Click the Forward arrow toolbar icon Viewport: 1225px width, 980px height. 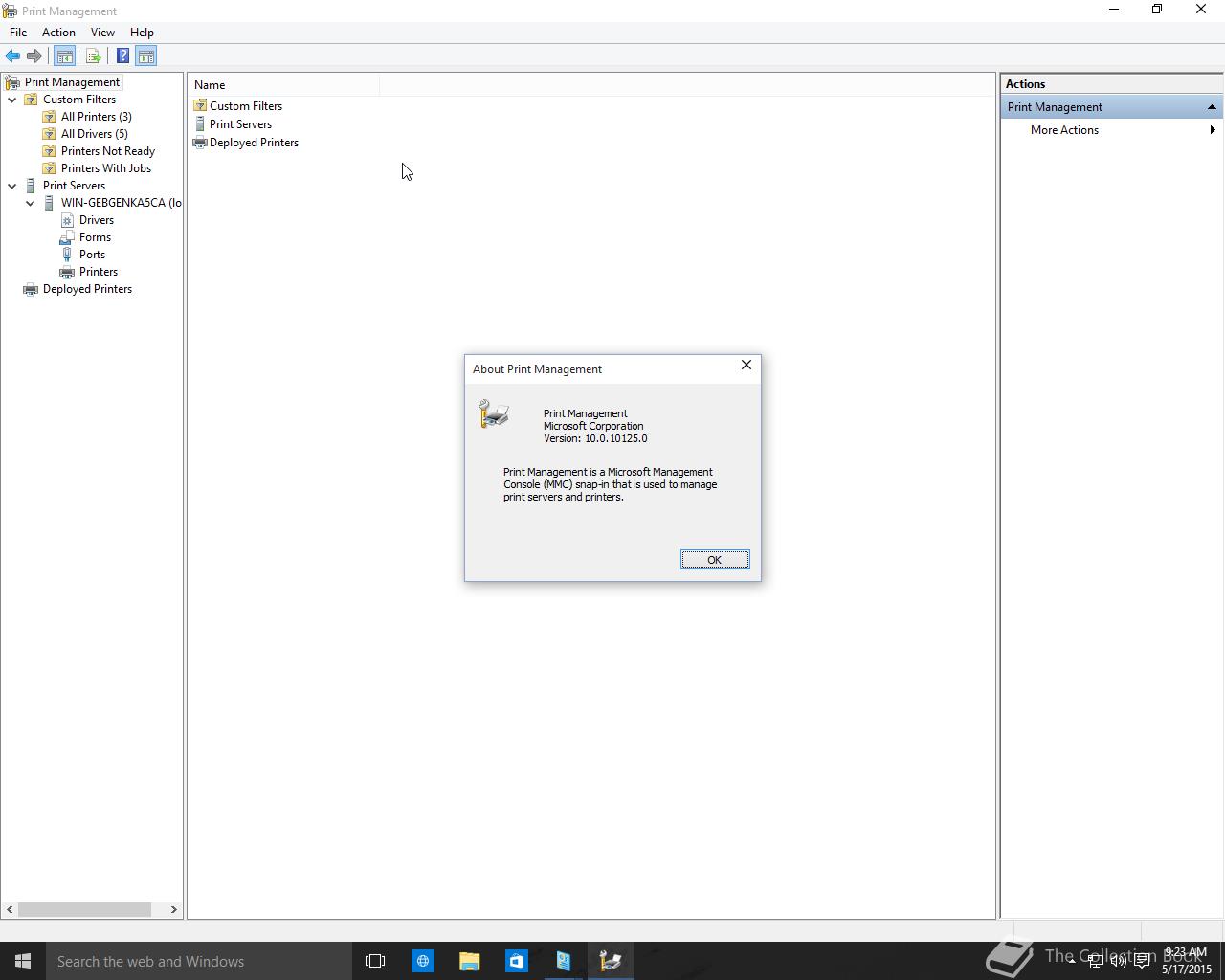(x=34, y=56)
